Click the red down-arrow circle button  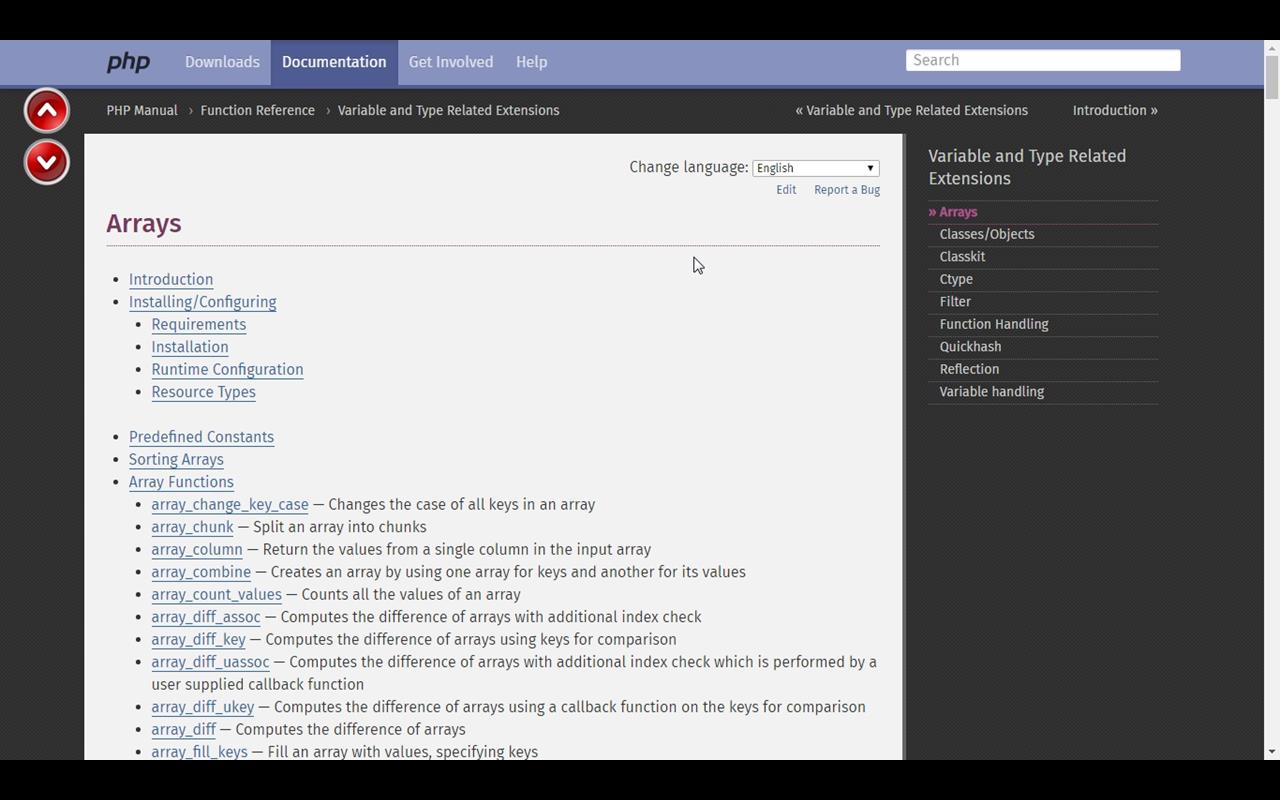click(47, 162)
